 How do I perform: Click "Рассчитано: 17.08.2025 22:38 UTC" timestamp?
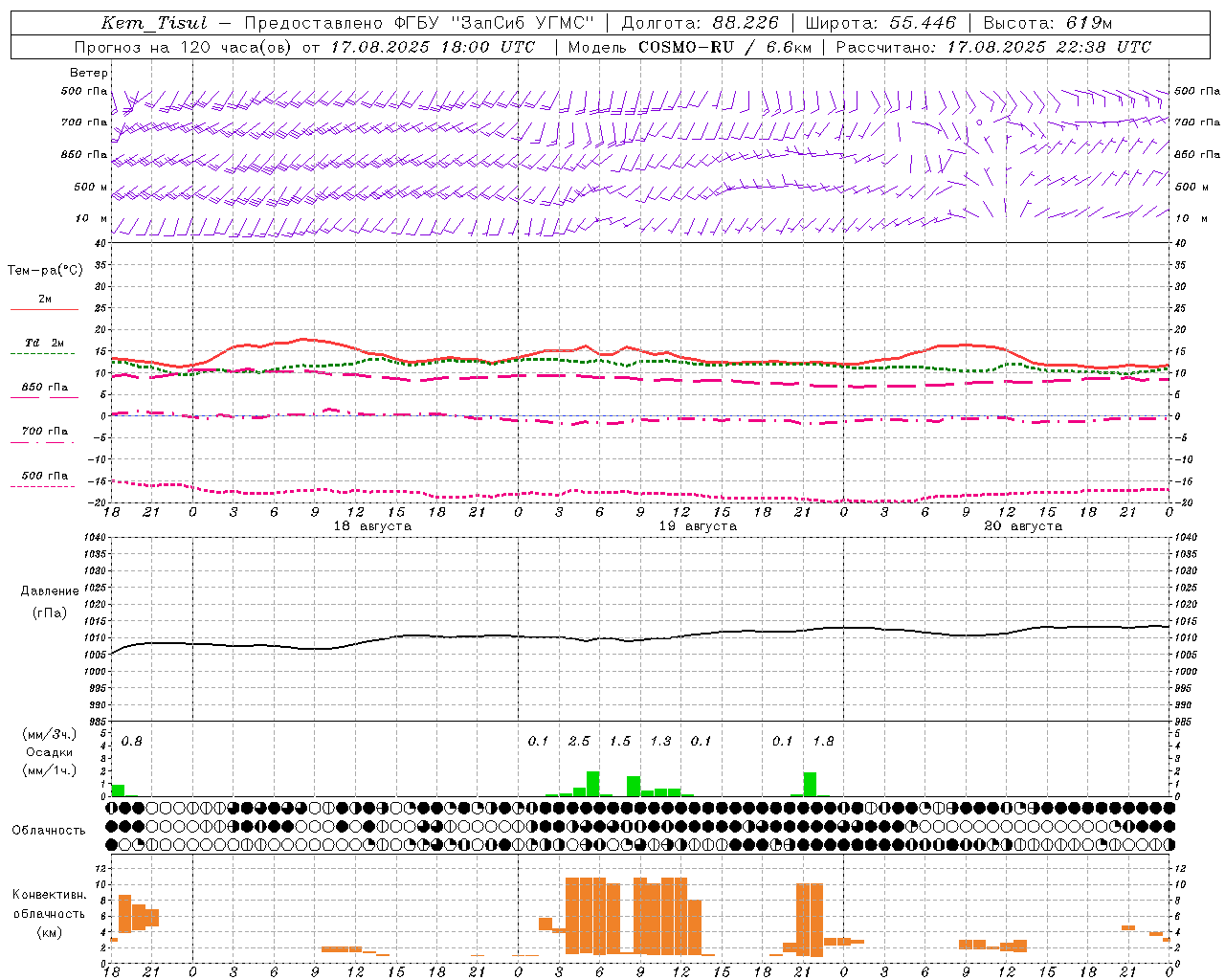pyautogui.click(x=993, y=47)
